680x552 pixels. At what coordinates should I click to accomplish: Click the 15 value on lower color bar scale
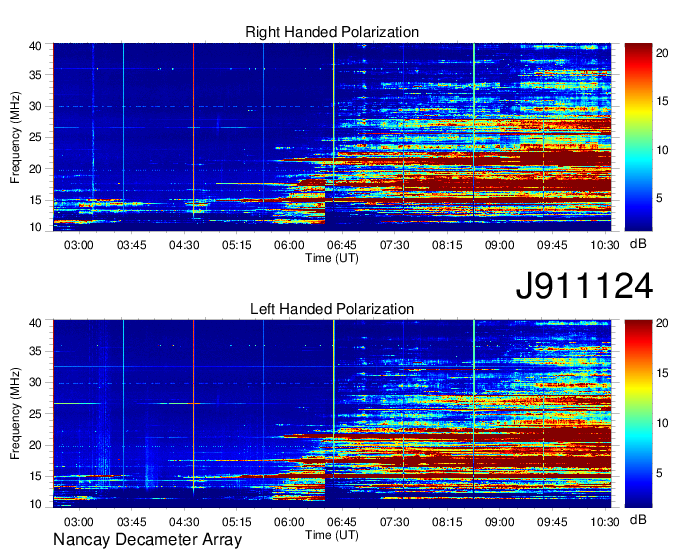(662, 373)
